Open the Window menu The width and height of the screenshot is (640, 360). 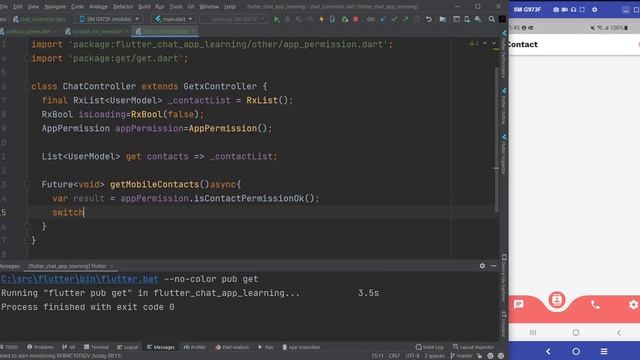point(209,7)
